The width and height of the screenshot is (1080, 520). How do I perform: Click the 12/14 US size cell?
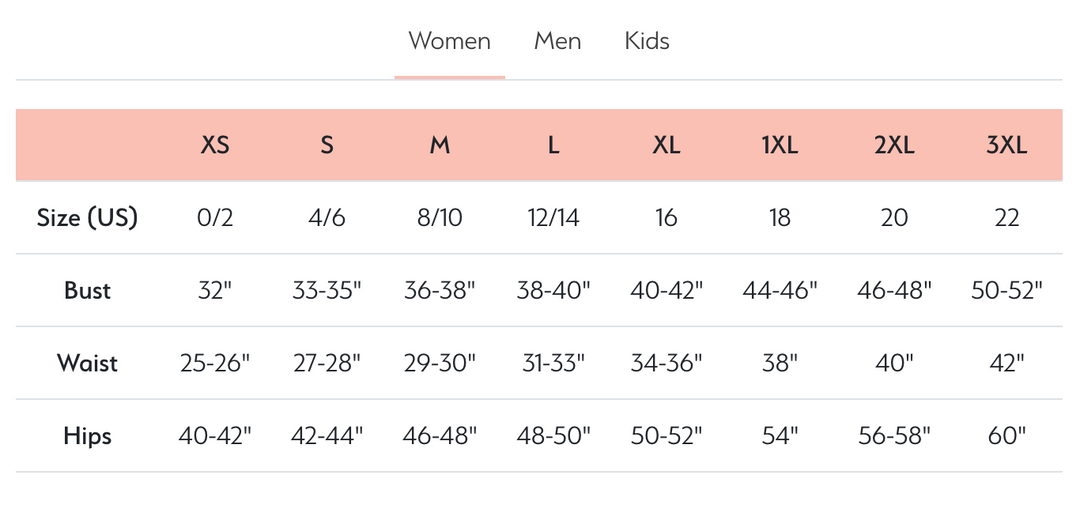click(553, 218)
